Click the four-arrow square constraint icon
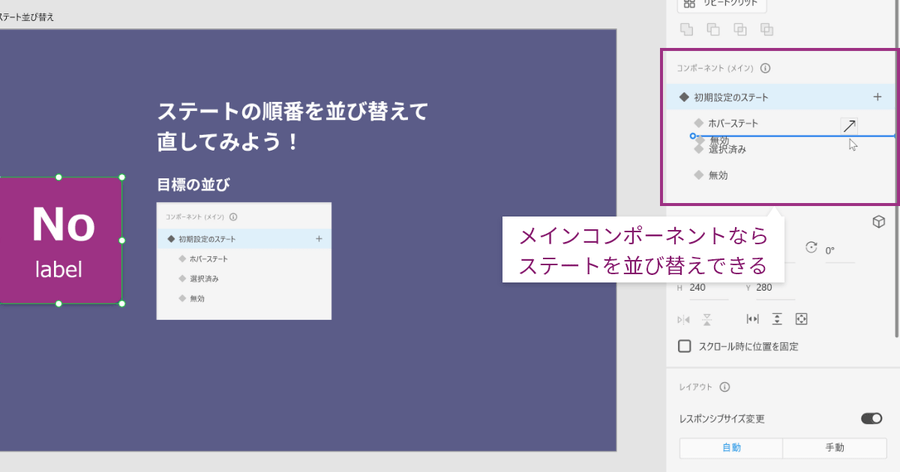This screenshot has height=472, width=900. 801,319
